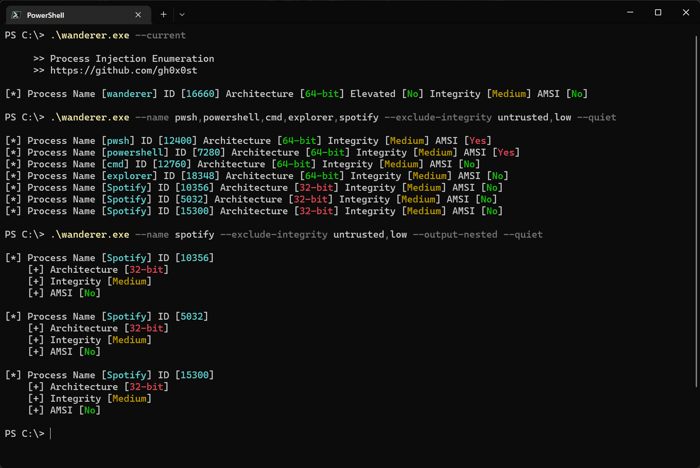Click the Process Injection Enumeration banner
Viewport: 700px width, 468px height.
click(132, 59)
